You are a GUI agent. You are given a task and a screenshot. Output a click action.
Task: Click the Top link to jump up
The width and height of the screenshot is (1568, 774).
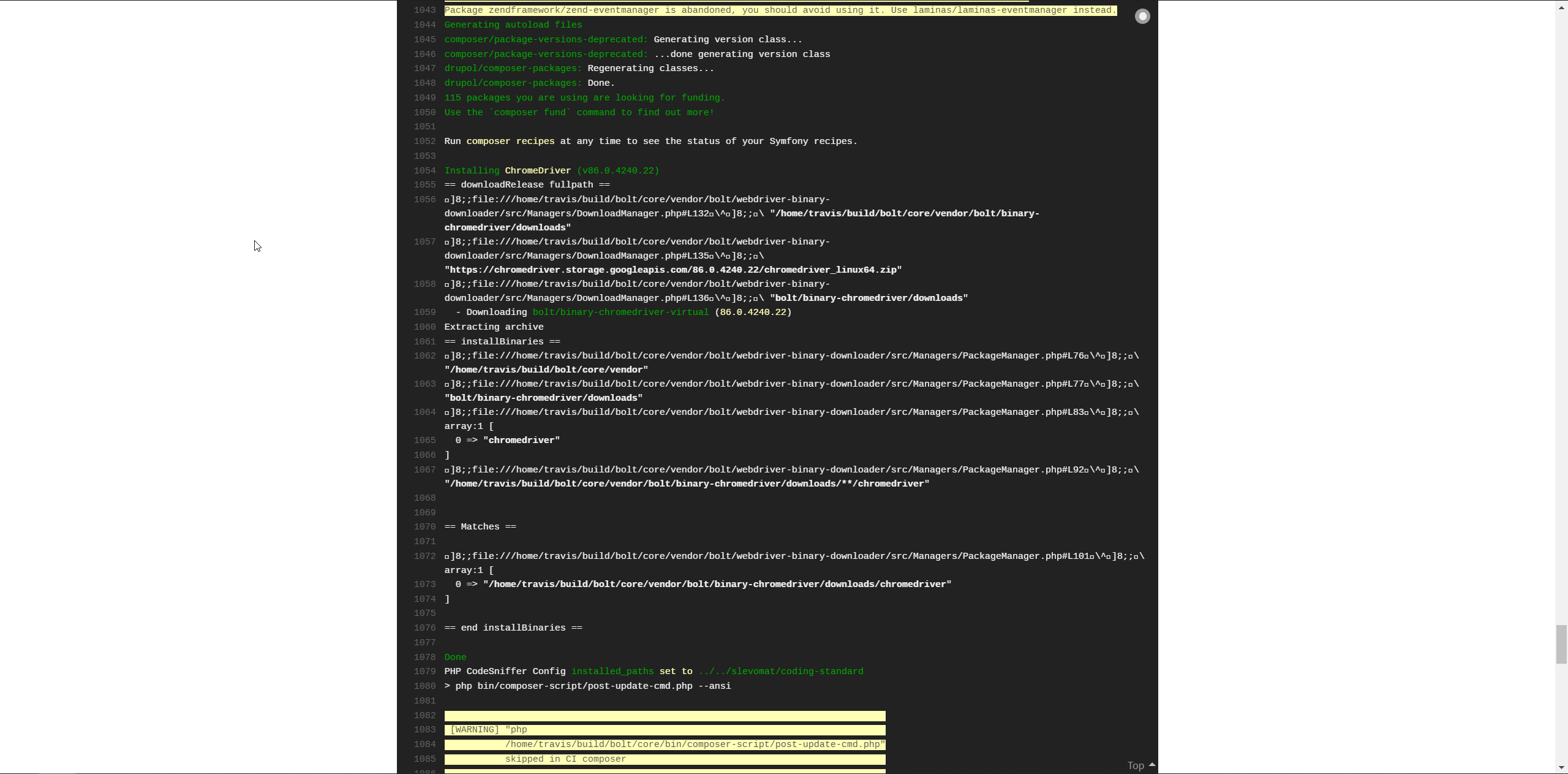1135,765
